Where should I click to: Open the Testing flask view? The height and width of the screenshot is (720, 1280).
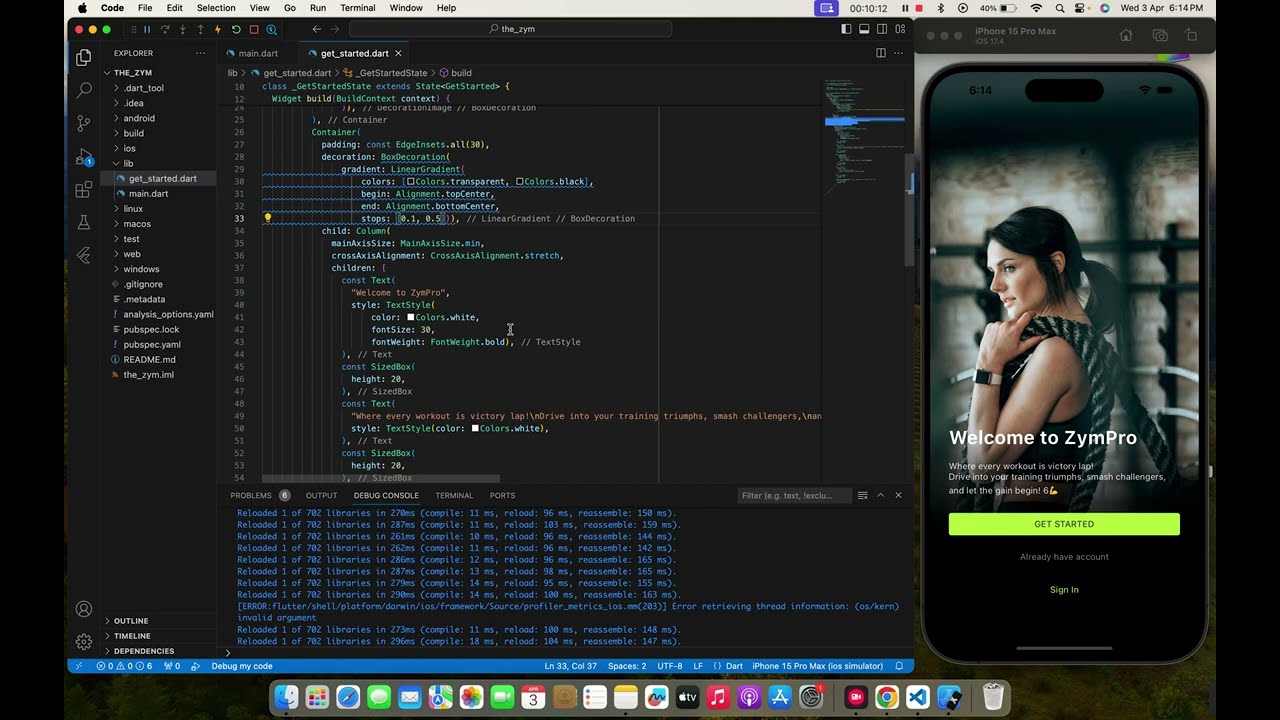84,222
